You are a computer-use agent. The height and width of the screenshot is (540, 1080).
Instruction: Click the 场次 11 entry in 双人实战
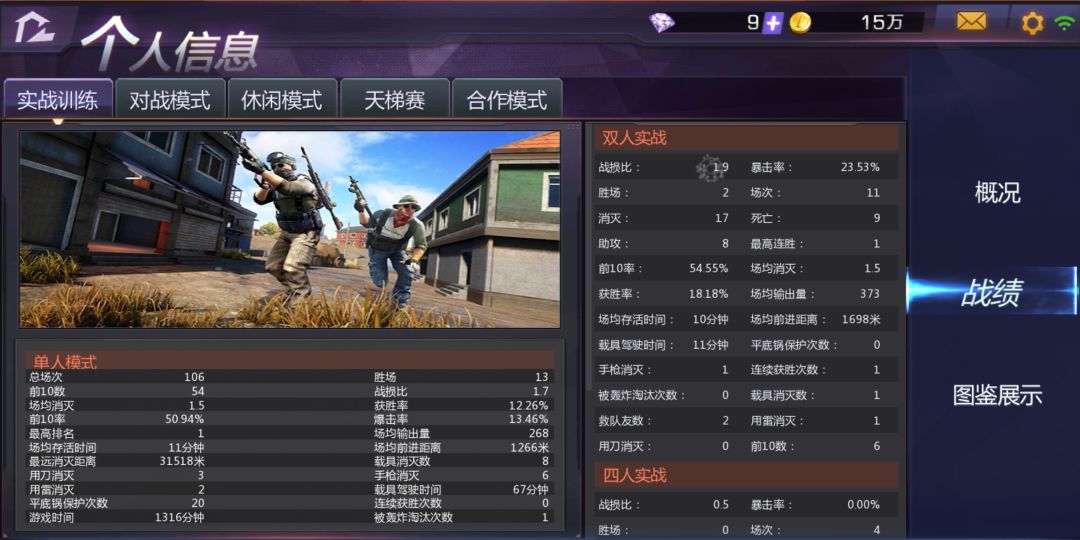click(x=816, y=193)
